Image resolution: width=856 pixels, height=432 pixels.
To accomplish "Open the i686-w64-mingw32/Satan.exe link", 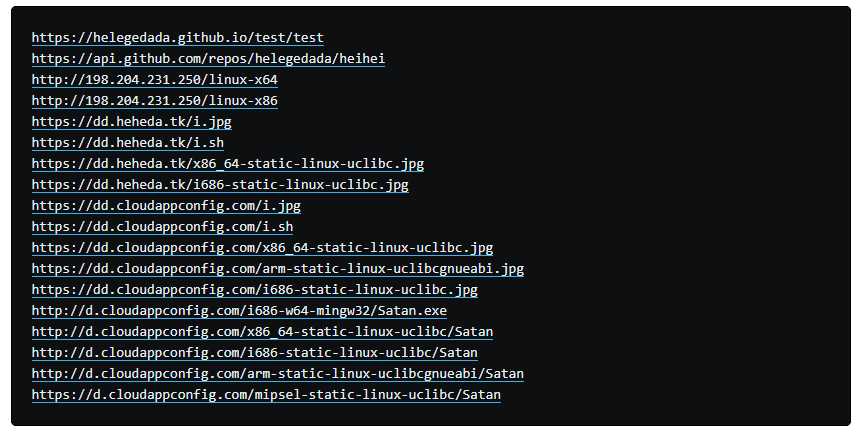I will click(239, 311).
